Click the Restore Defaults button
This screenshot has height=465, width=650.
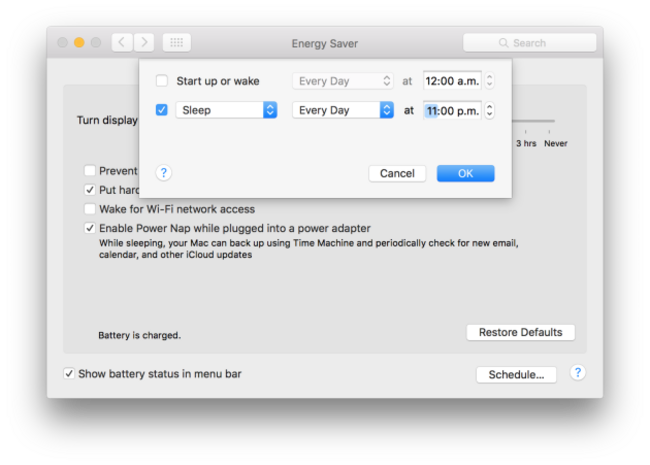point(520,332)
